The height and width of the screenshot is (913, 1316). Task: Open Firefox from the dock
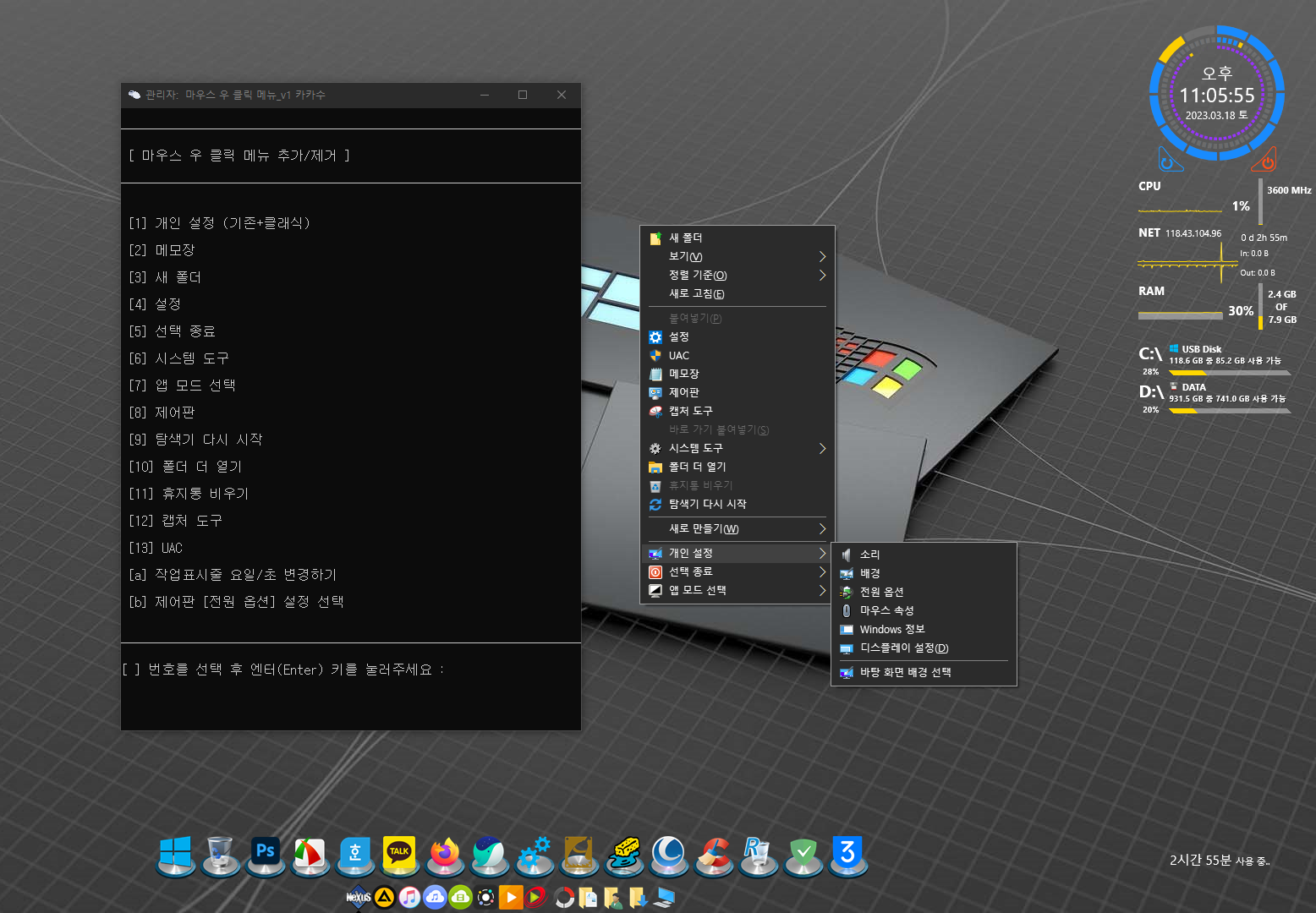pyautogui.click(x=444, y=855)
